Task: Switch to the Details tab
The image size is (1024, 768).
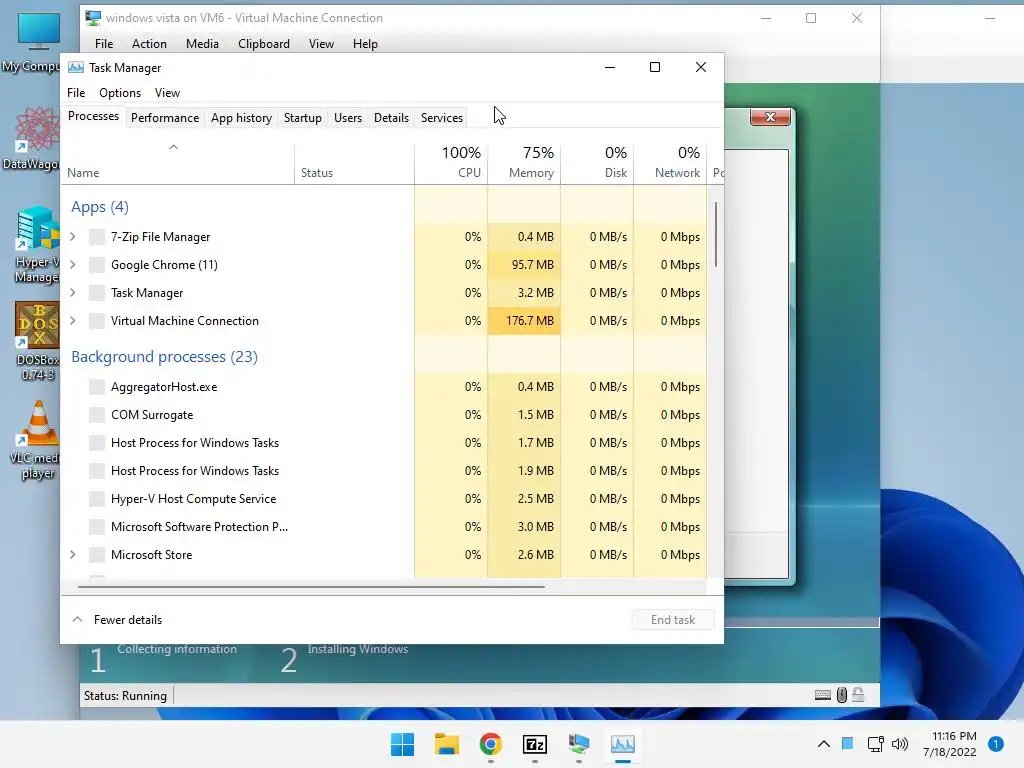Action: tap(391, 118)
